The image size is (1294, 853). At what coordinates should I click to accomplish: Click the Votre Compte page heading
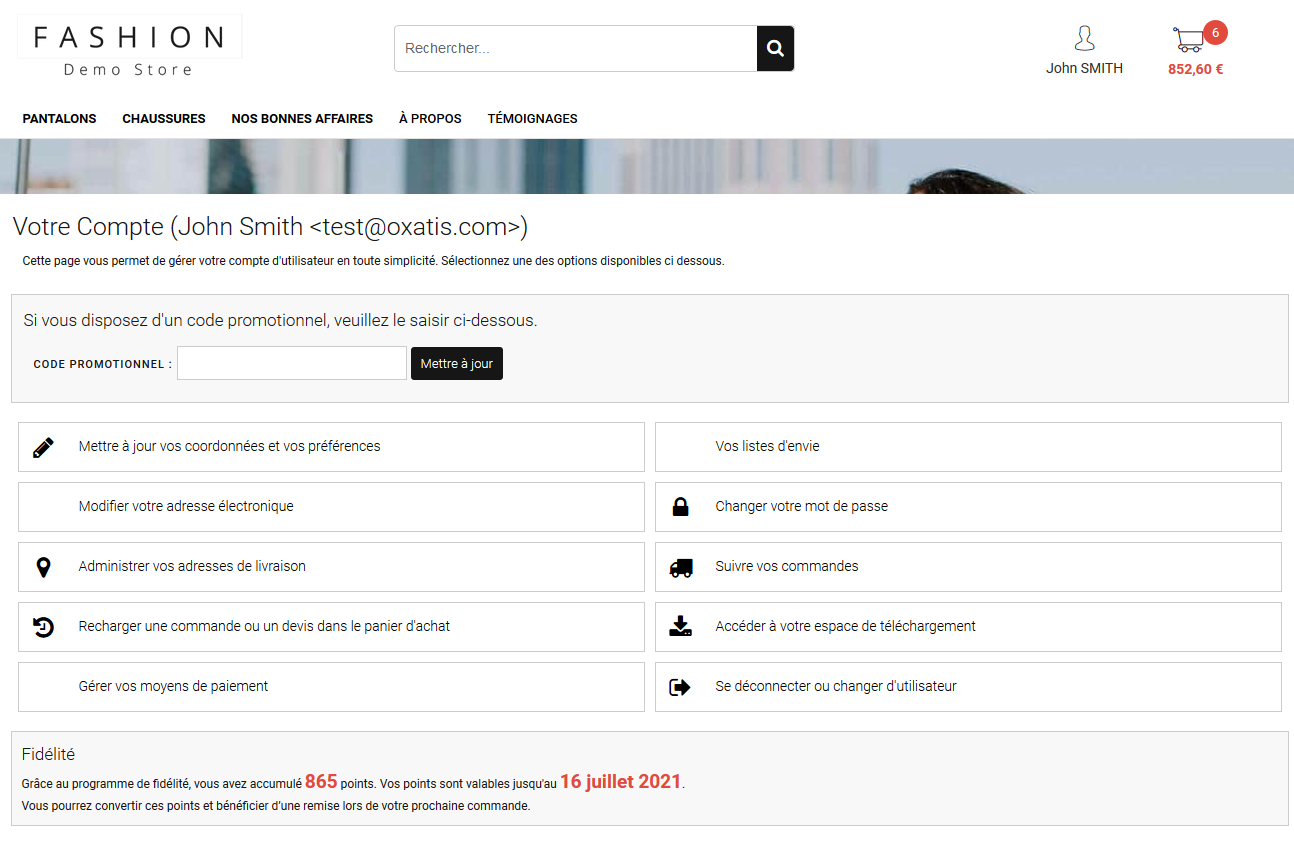[x=270, y=227]
